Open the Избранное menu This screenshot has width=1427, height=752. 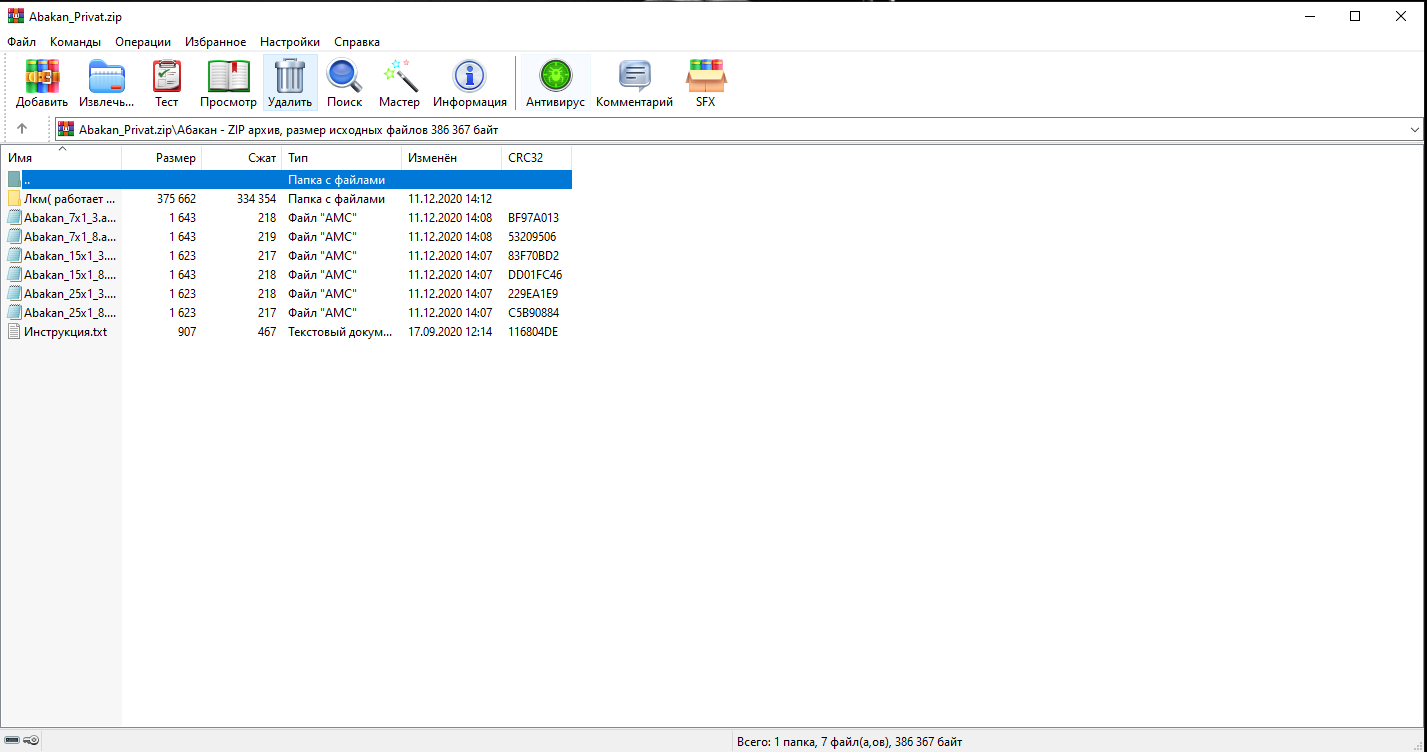click(215, 42)
